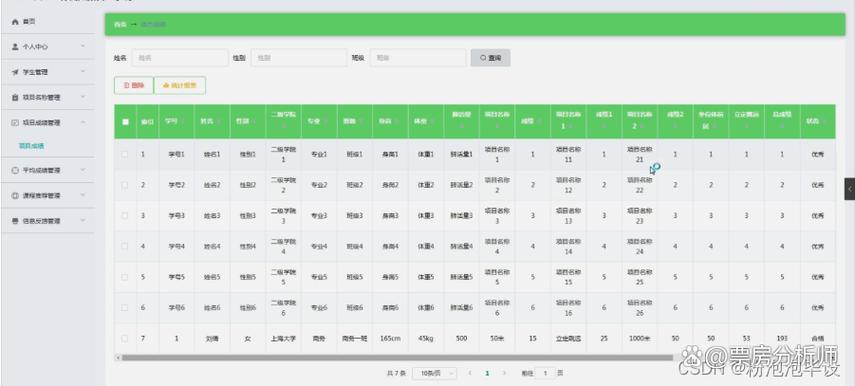Sort the table by 班级 column header
Image resolution: width=855 pixels, height=386 pixels.
pyautogui.click(x=354, y=122)
